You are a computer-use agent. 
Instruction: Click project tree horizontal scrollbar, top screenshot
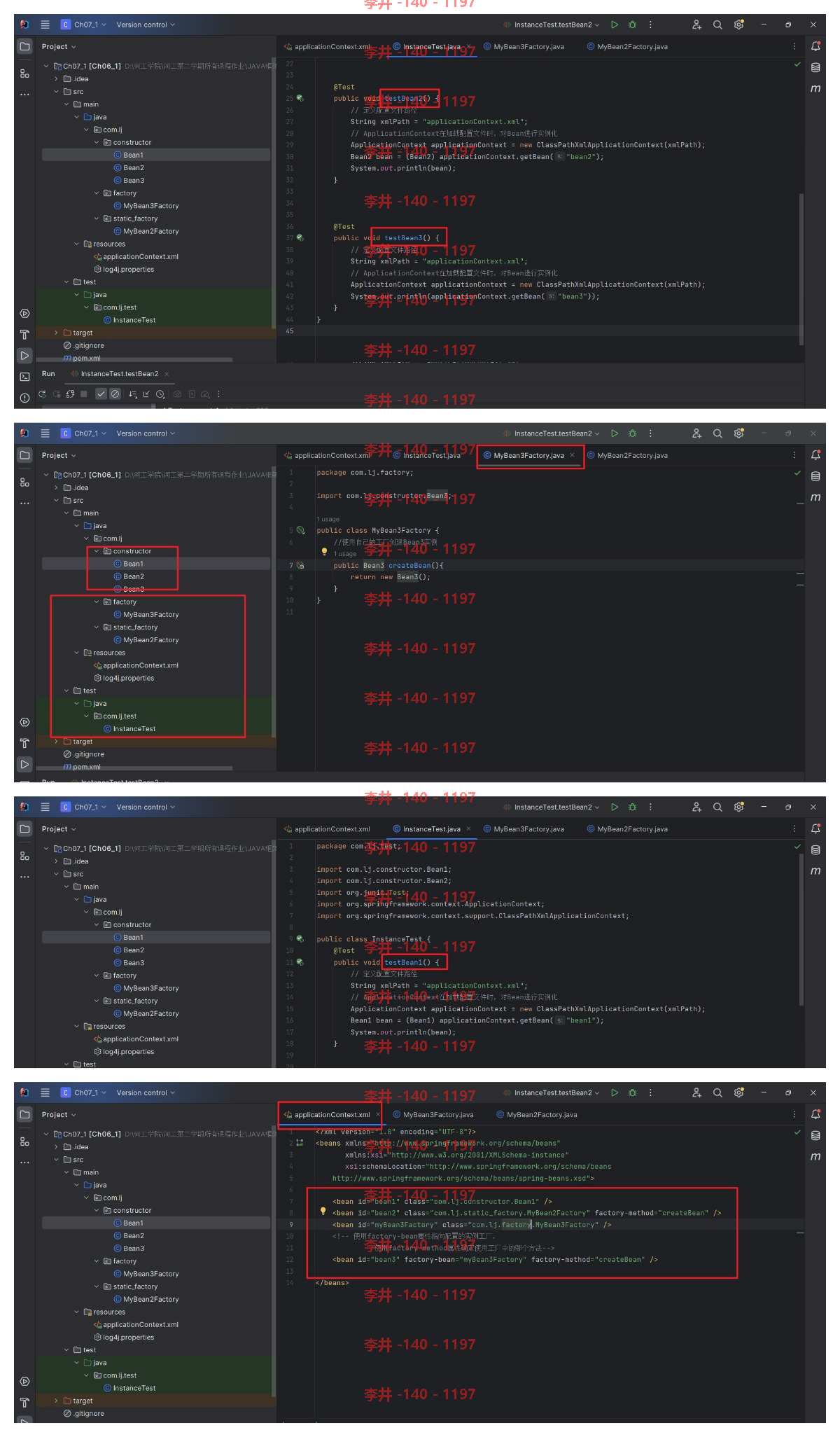coord(135,360)
